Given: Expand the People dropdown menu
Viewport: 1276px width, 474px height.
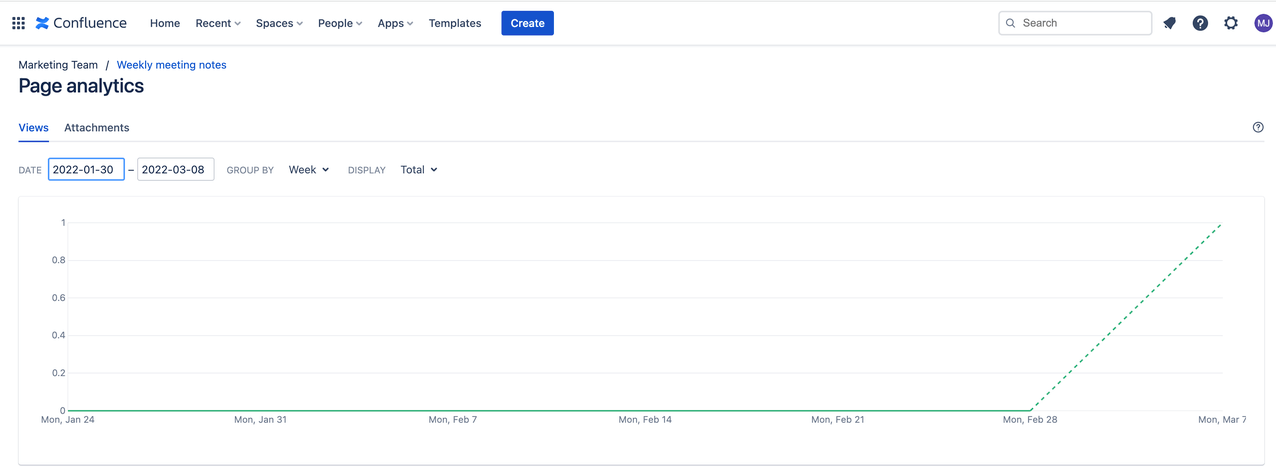Looking at the screenshot, I should pyautogui.click(x=340, y=23).
